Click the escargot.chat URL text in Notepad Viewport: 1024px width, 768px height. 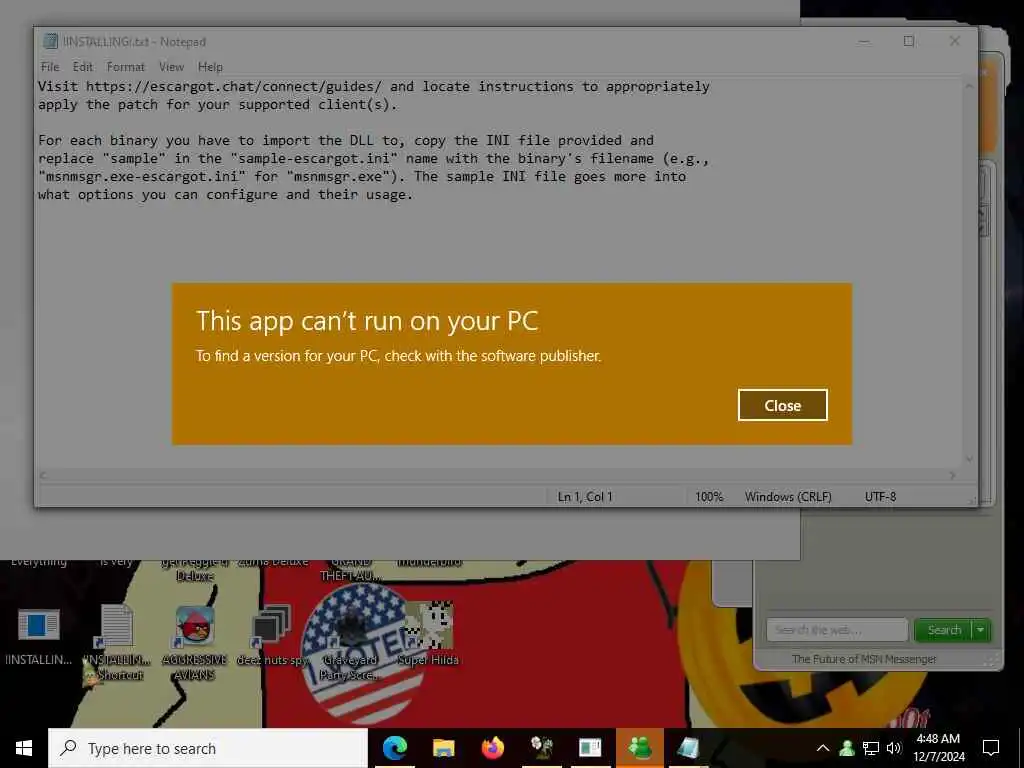[x=234, y=86]
